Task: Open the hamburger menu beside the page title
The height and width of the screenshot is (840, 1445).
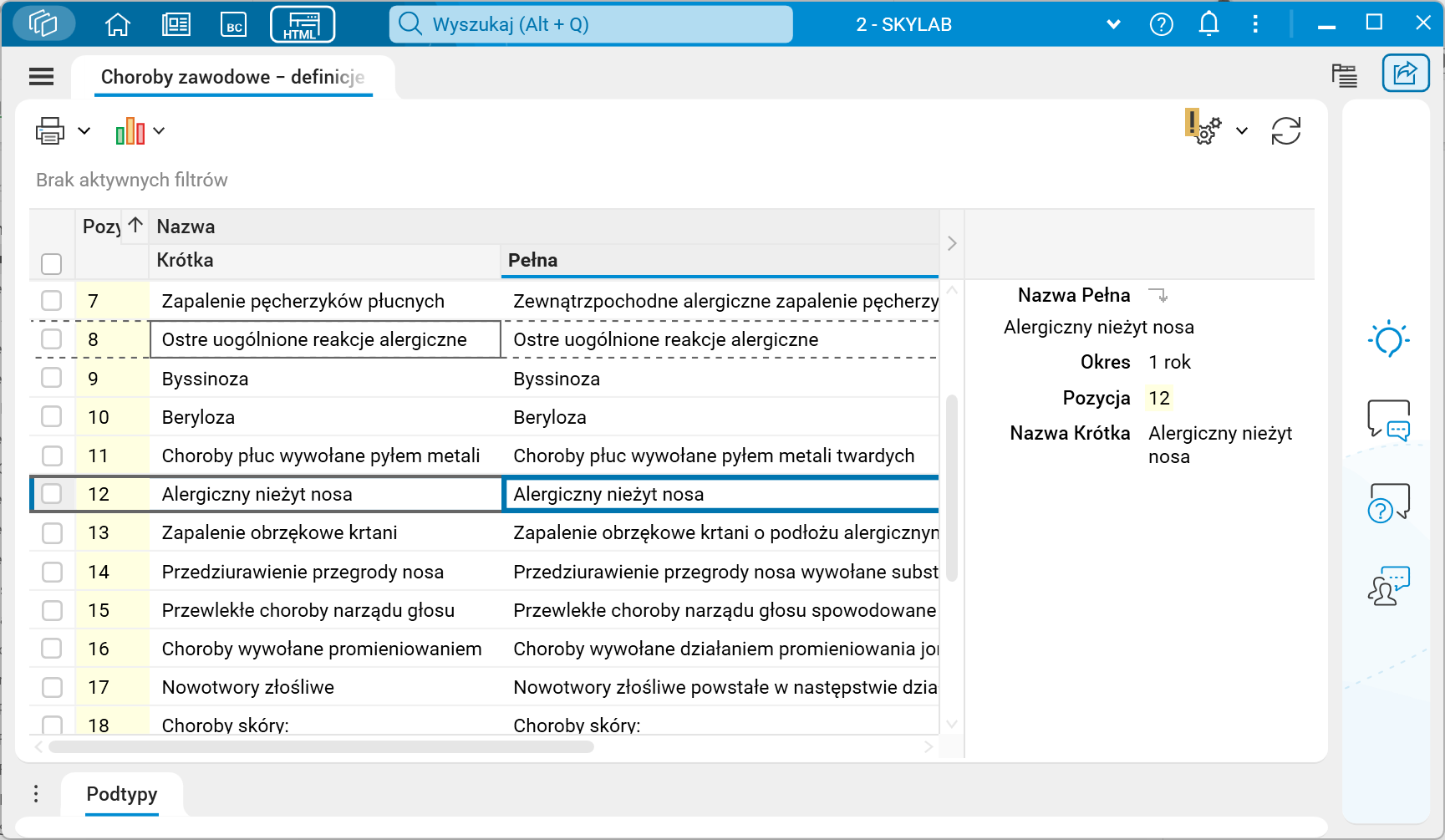Action: point(41,76)
